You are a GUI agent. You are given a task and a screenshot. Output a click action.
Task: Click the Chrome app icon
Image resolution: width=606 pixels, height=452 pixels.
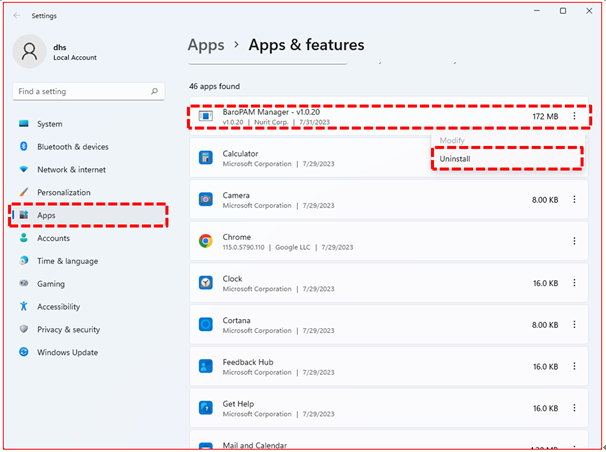(x=206, y=241)
